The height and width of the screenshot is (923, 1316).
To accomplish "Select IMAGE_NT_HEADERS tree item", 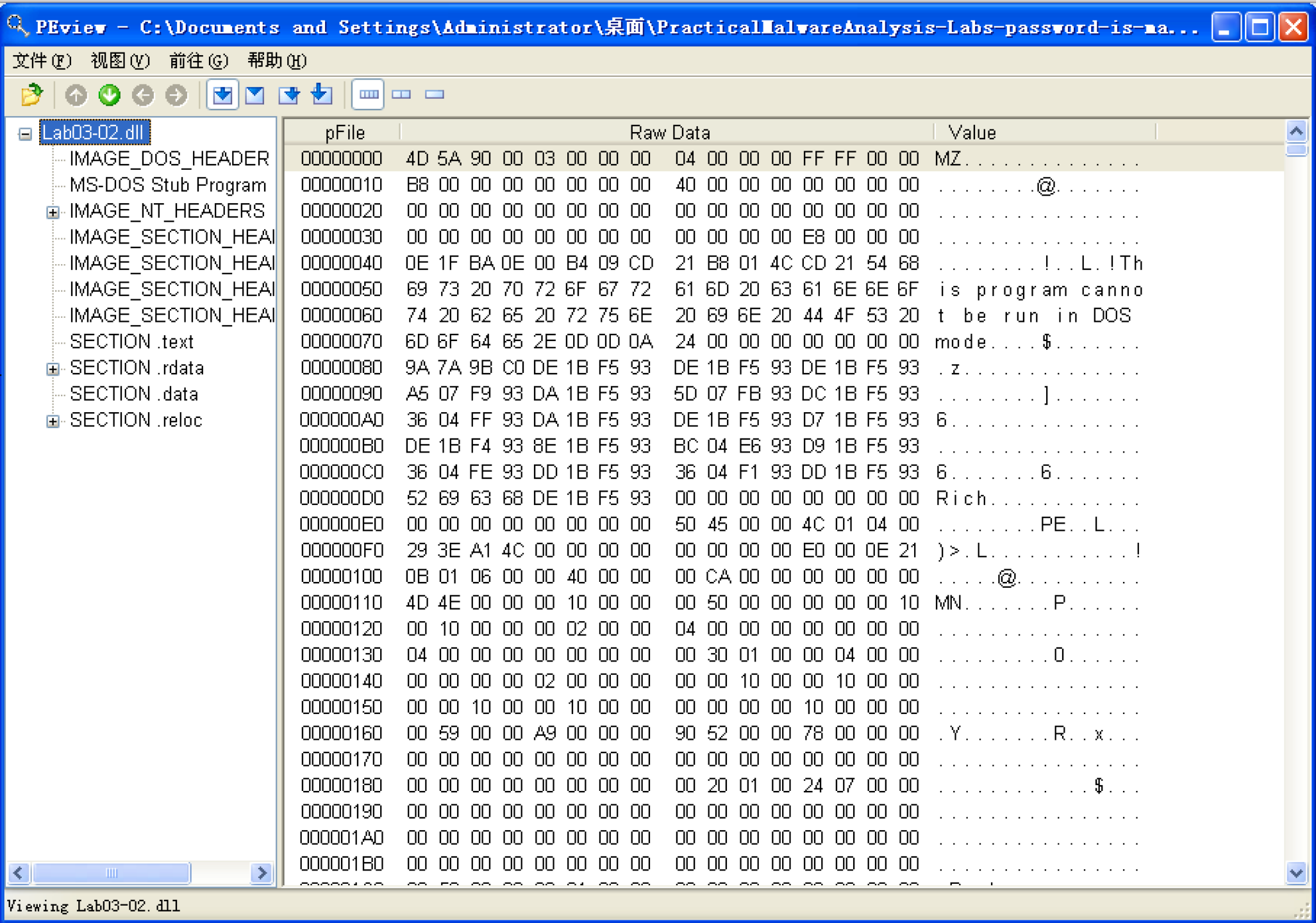I will tap(167, 211).
